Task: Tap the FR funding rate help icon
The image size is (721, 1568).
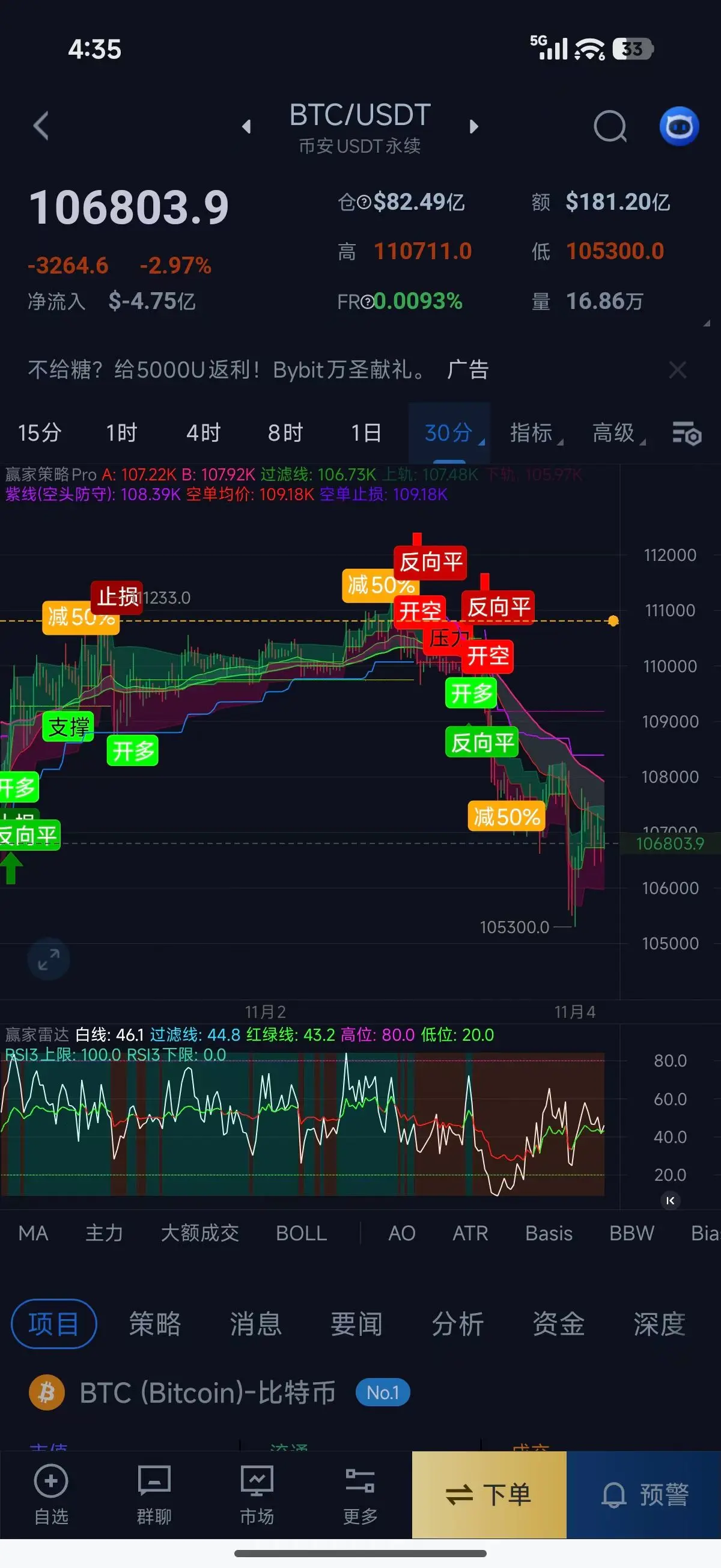Action: (x=367, y=301)
